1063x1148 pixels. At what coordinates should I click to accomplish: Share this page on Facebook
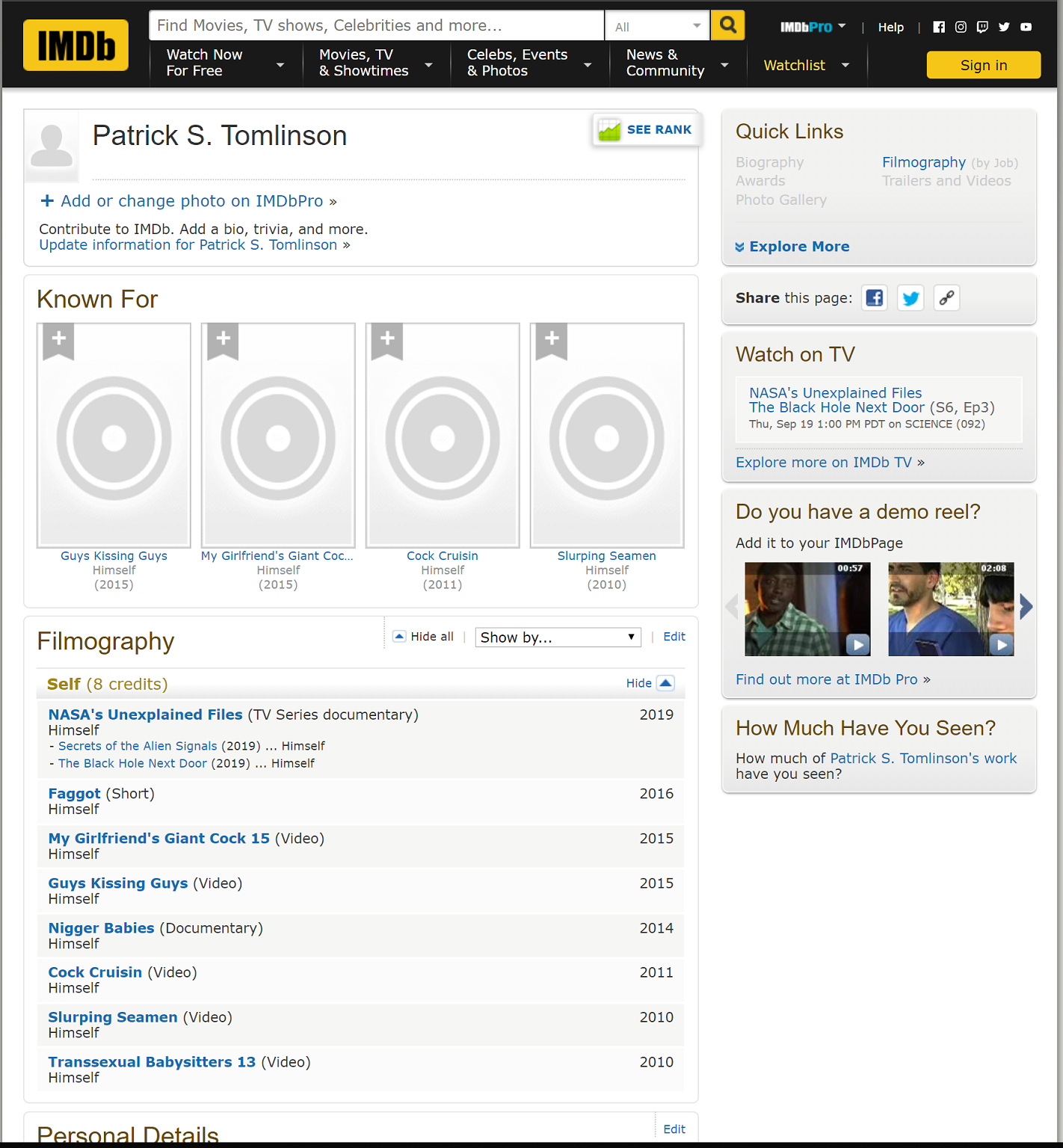click(x=875, y=297)
